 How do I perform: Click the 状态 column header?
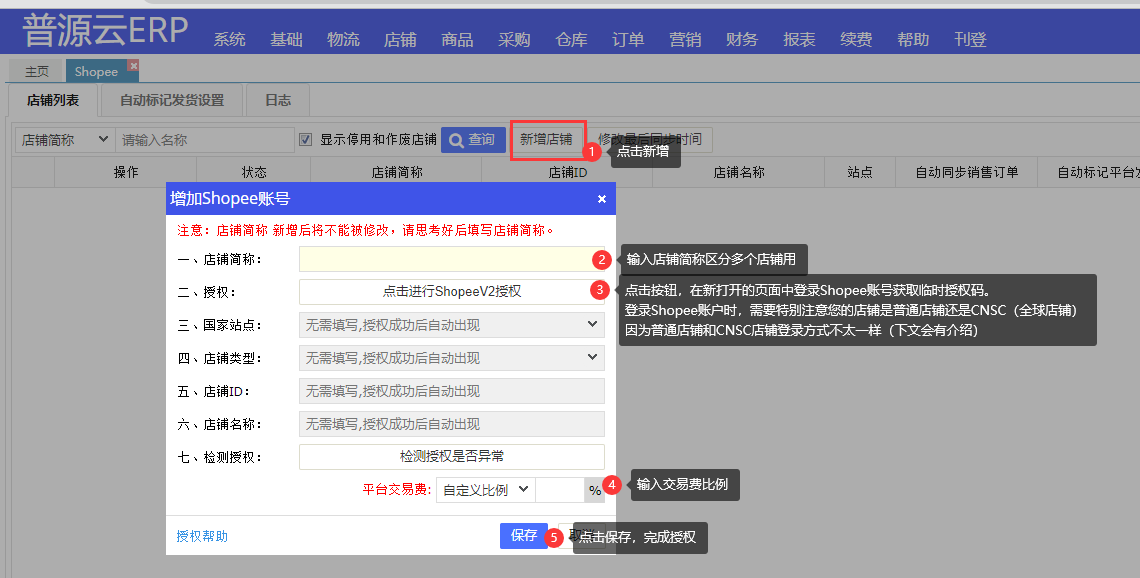click(x=254, y=172)
